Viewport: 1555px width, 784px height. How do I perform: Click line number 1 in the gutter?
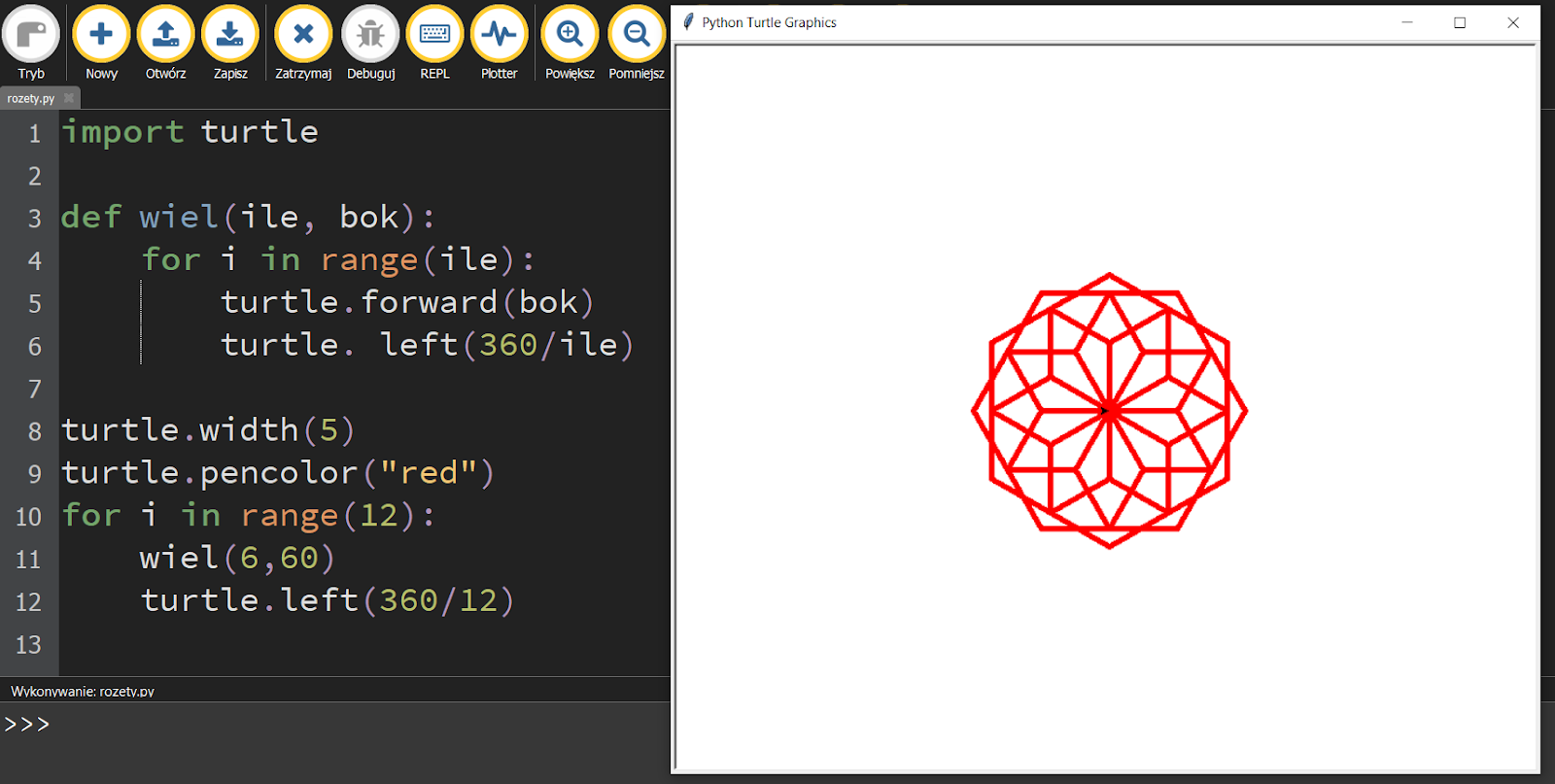(34, 133)
